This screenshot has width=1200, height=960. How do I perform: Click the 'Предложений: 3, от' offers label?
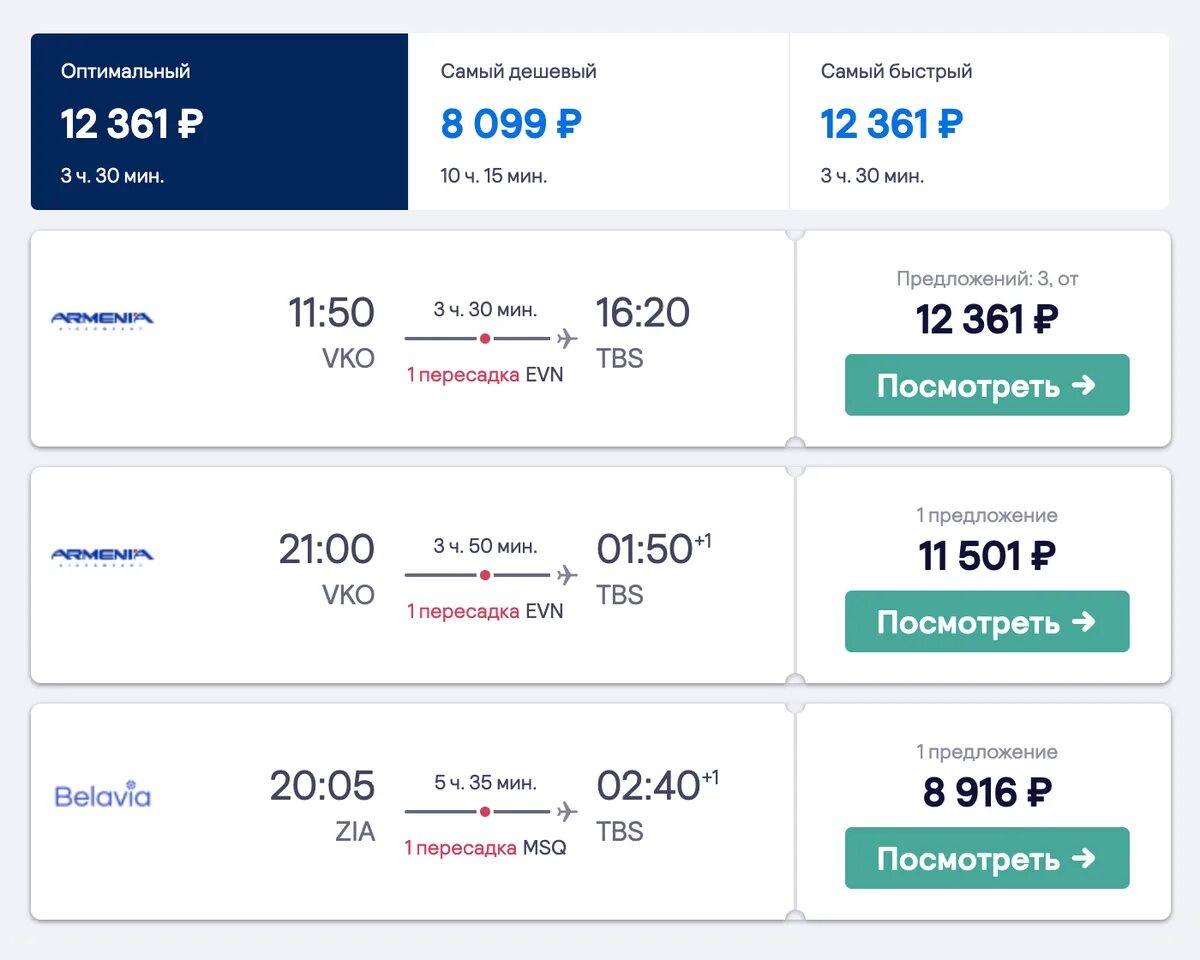point(986,279)
